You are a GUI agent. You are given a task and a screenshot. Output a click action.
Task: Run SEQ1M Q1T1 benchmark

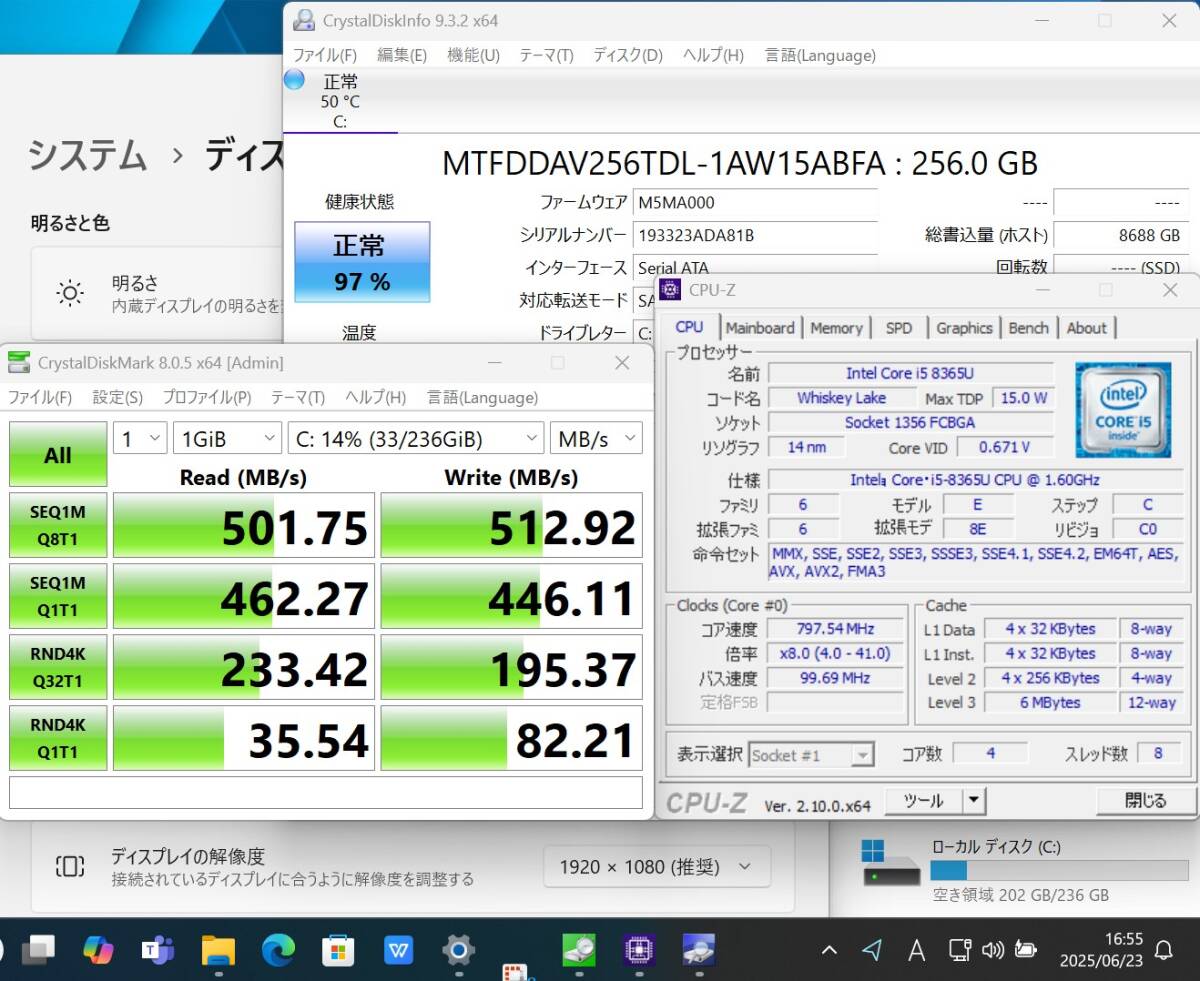(x=58, y=596)
